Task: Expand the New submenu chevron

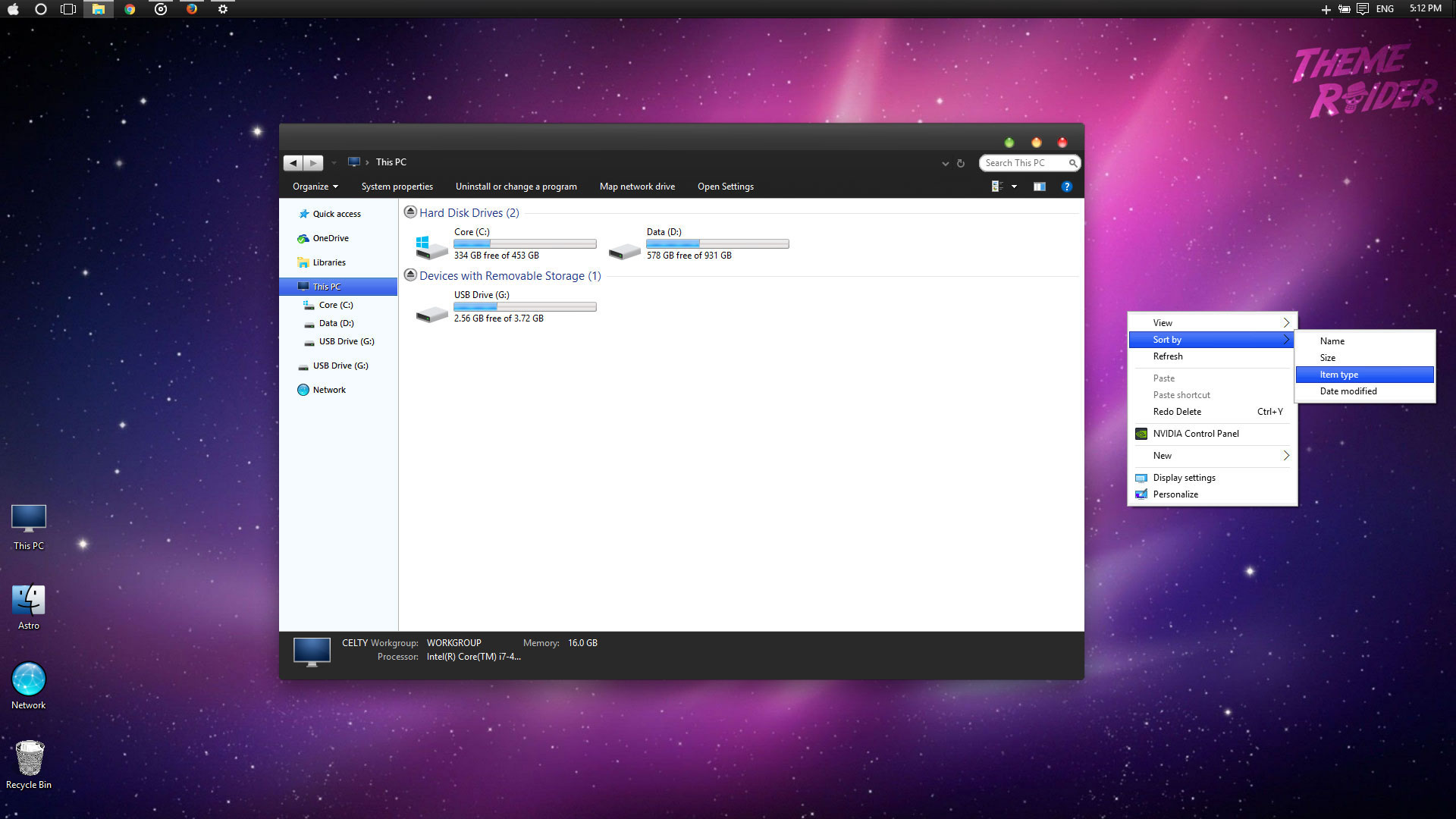Action: (1286, 455)
